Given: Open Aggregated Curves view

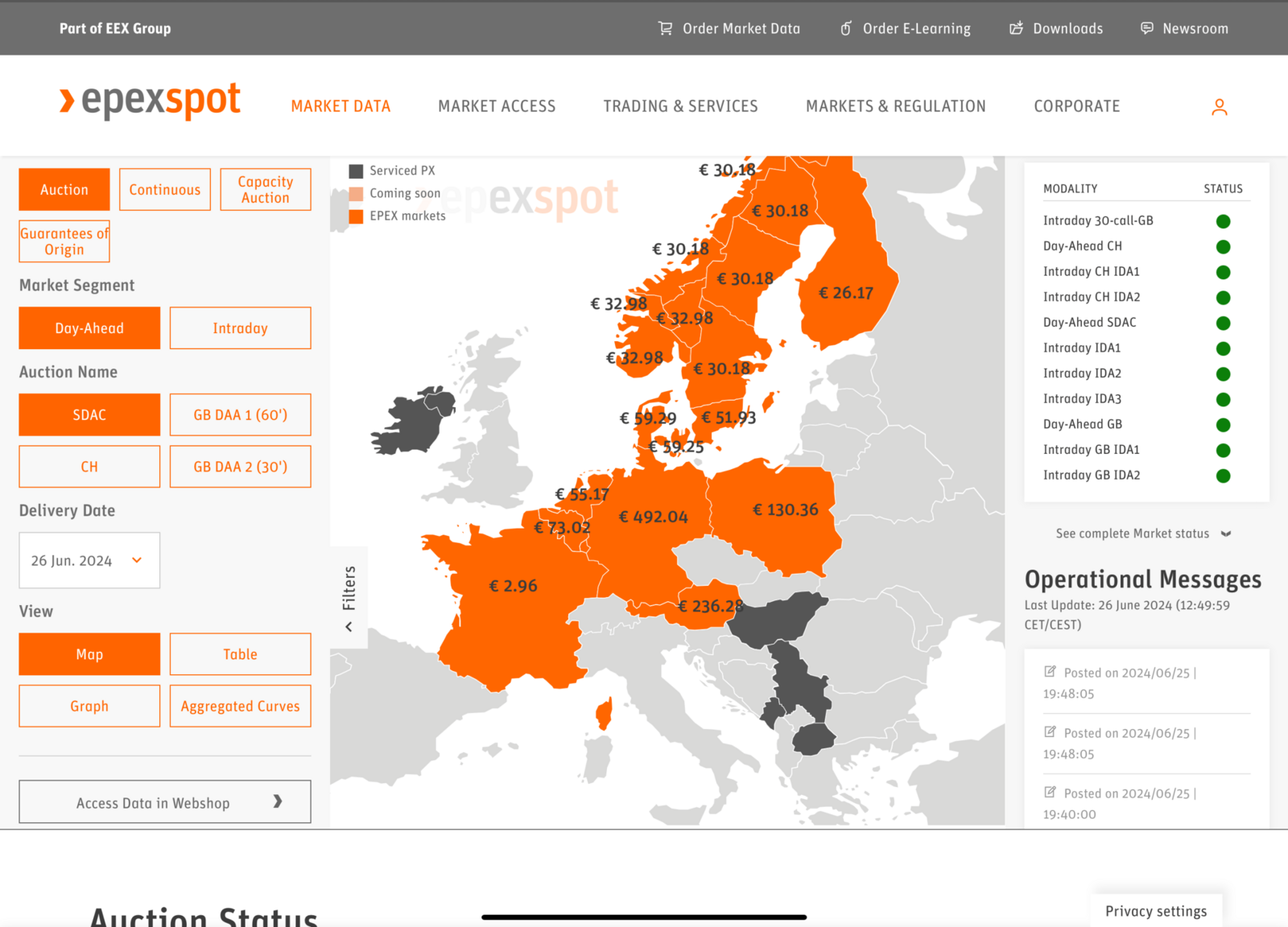Looking at the screenshot, I should coord(240,707).
